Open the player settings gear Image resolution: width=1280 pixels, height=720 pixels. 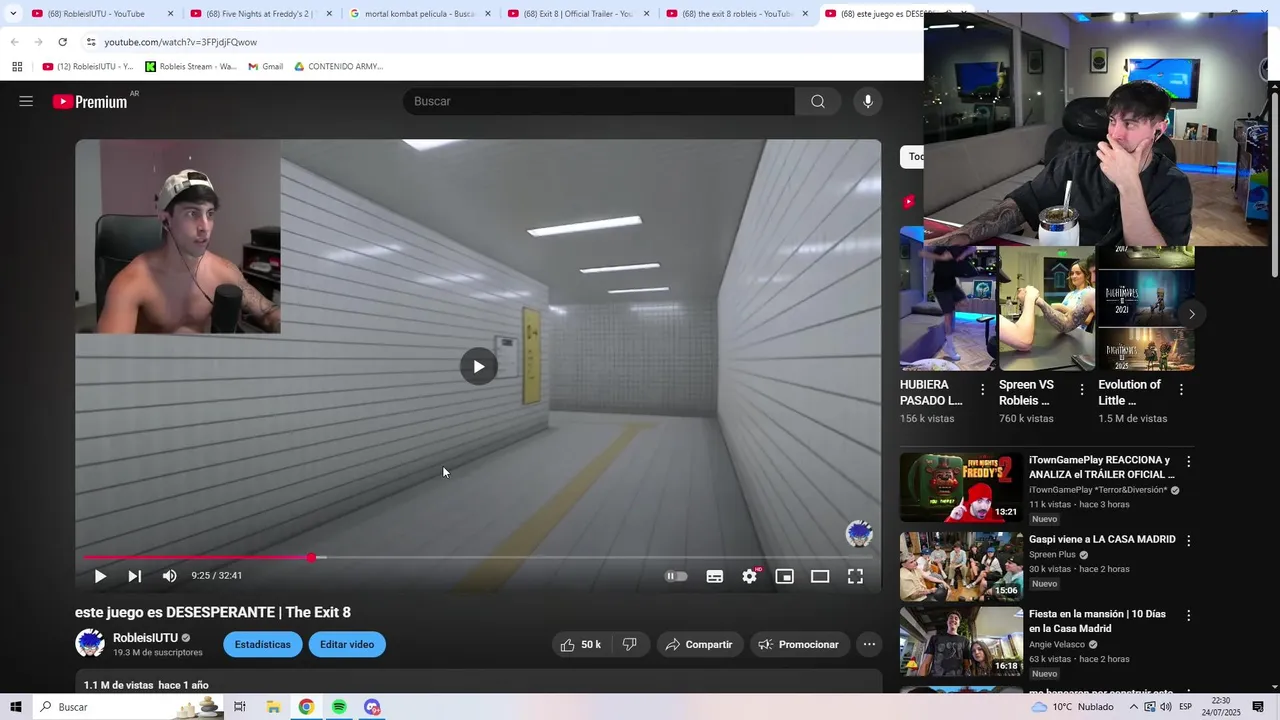point(750,576)
